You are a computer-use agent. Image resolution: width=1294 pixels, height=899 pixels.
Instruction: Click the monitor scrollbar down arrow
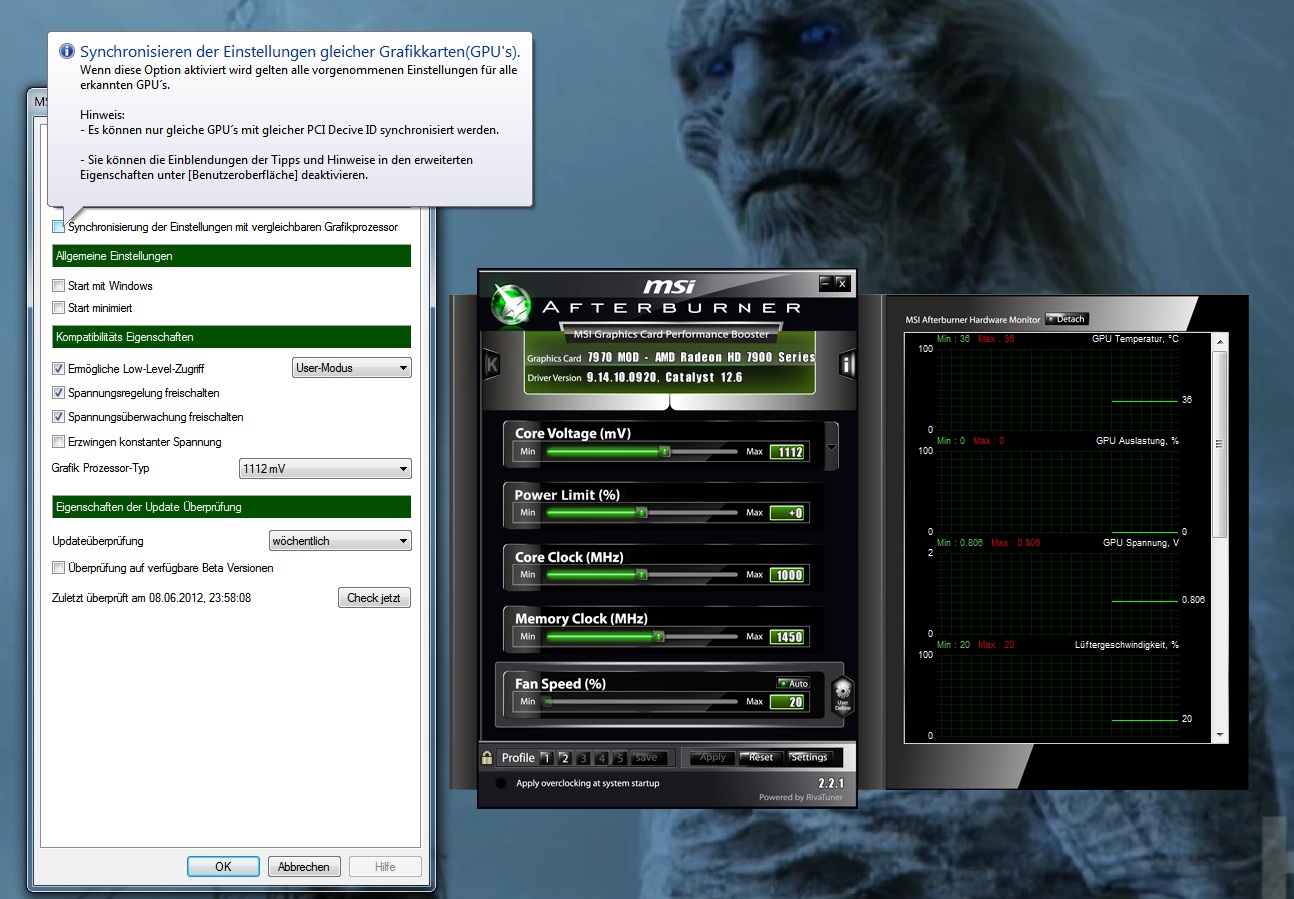(1218, 734)
